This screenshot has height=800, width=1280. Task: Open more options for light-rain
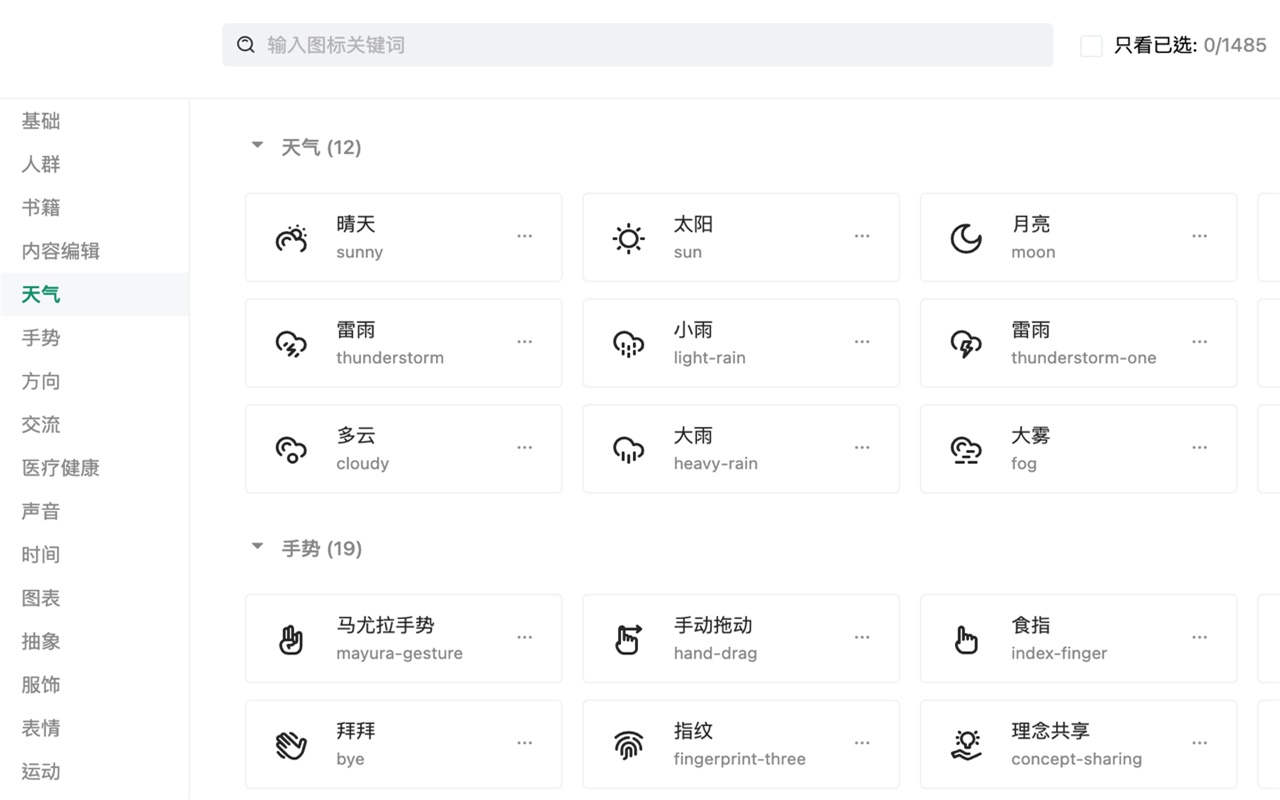click(862, 342)
